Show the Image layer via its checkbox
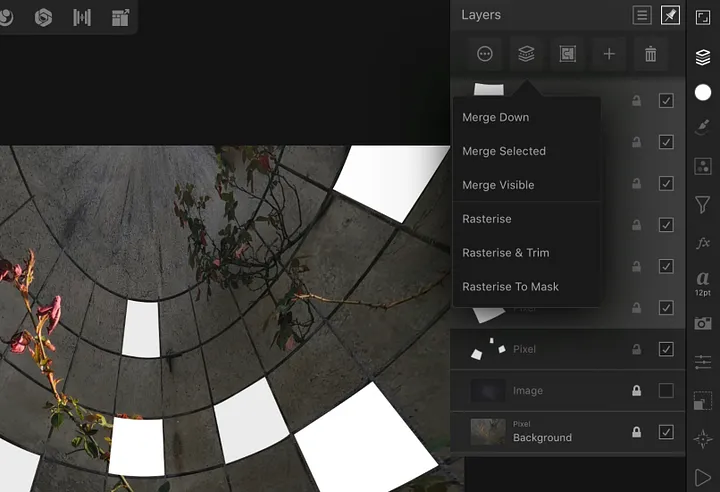Screen dimensions: 720x492 point(666,391)
